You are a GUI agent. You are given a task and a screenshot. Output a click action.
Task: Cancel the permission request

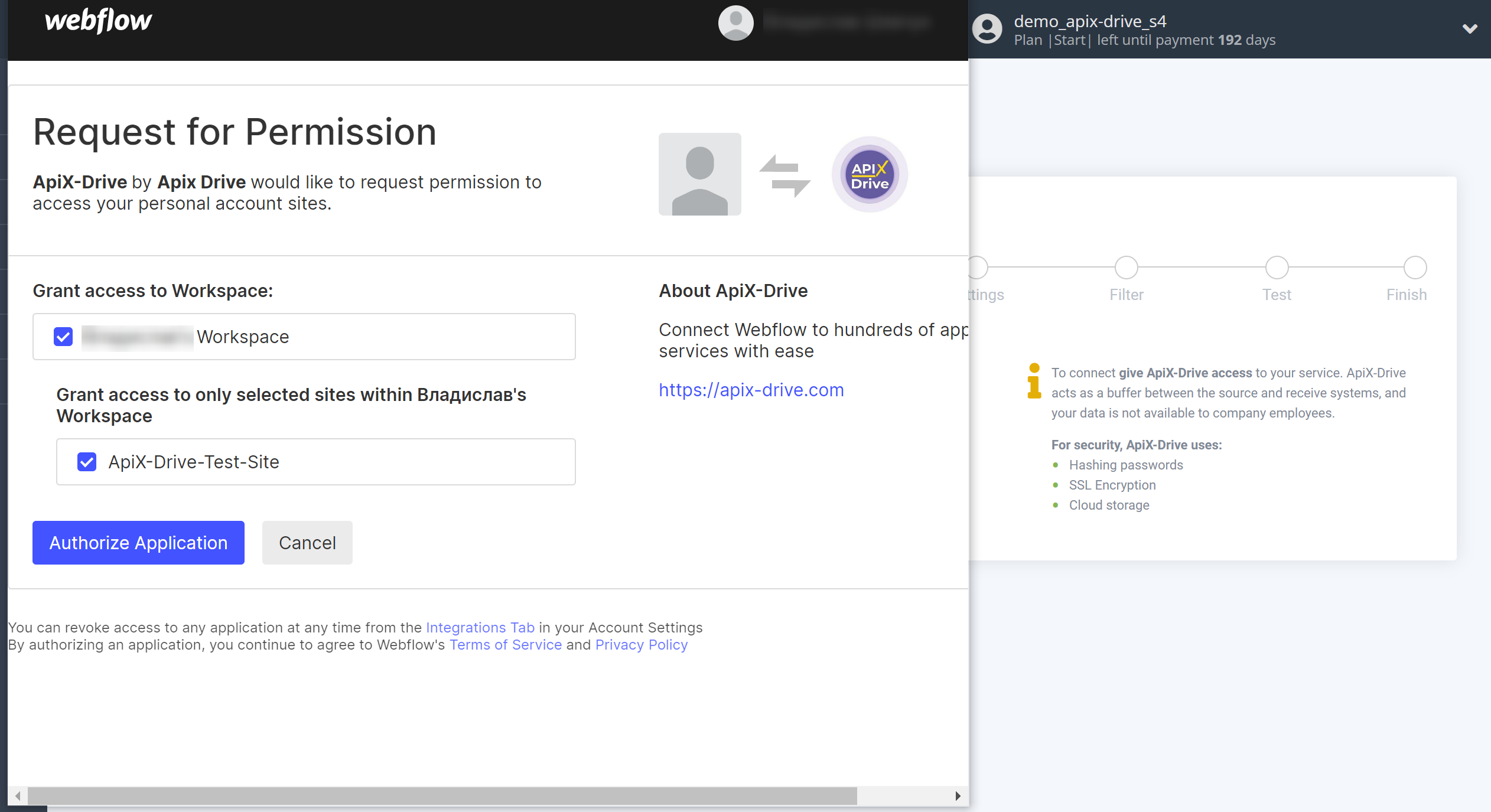pyautogui.click(x=307, y=543)
